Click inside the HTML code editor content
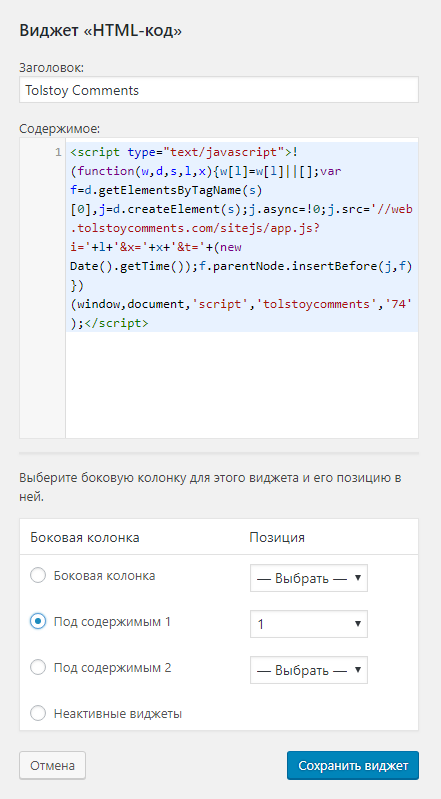 point(242,288)
